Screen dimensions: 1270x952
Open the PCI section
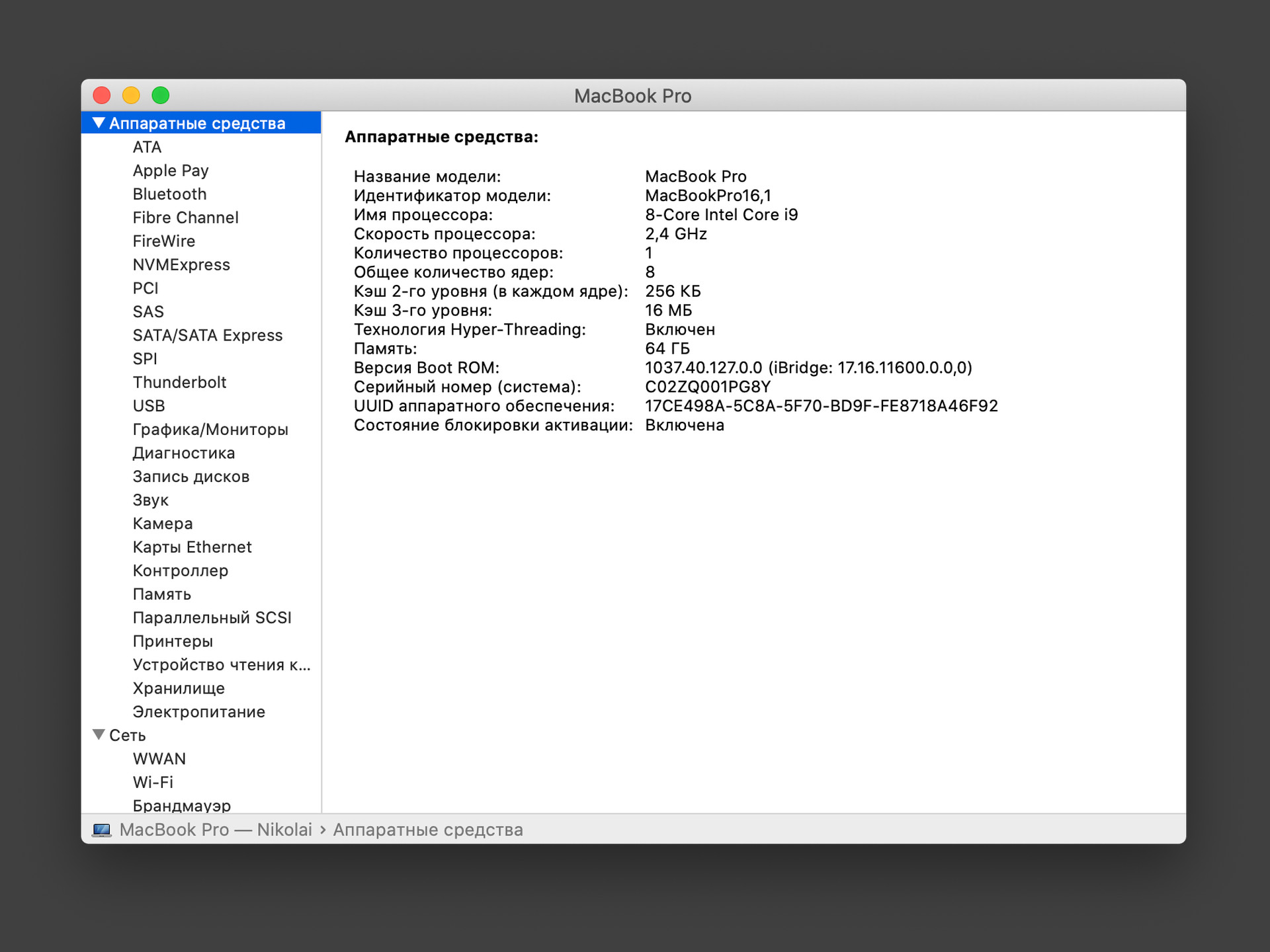[x=146, y=288]
